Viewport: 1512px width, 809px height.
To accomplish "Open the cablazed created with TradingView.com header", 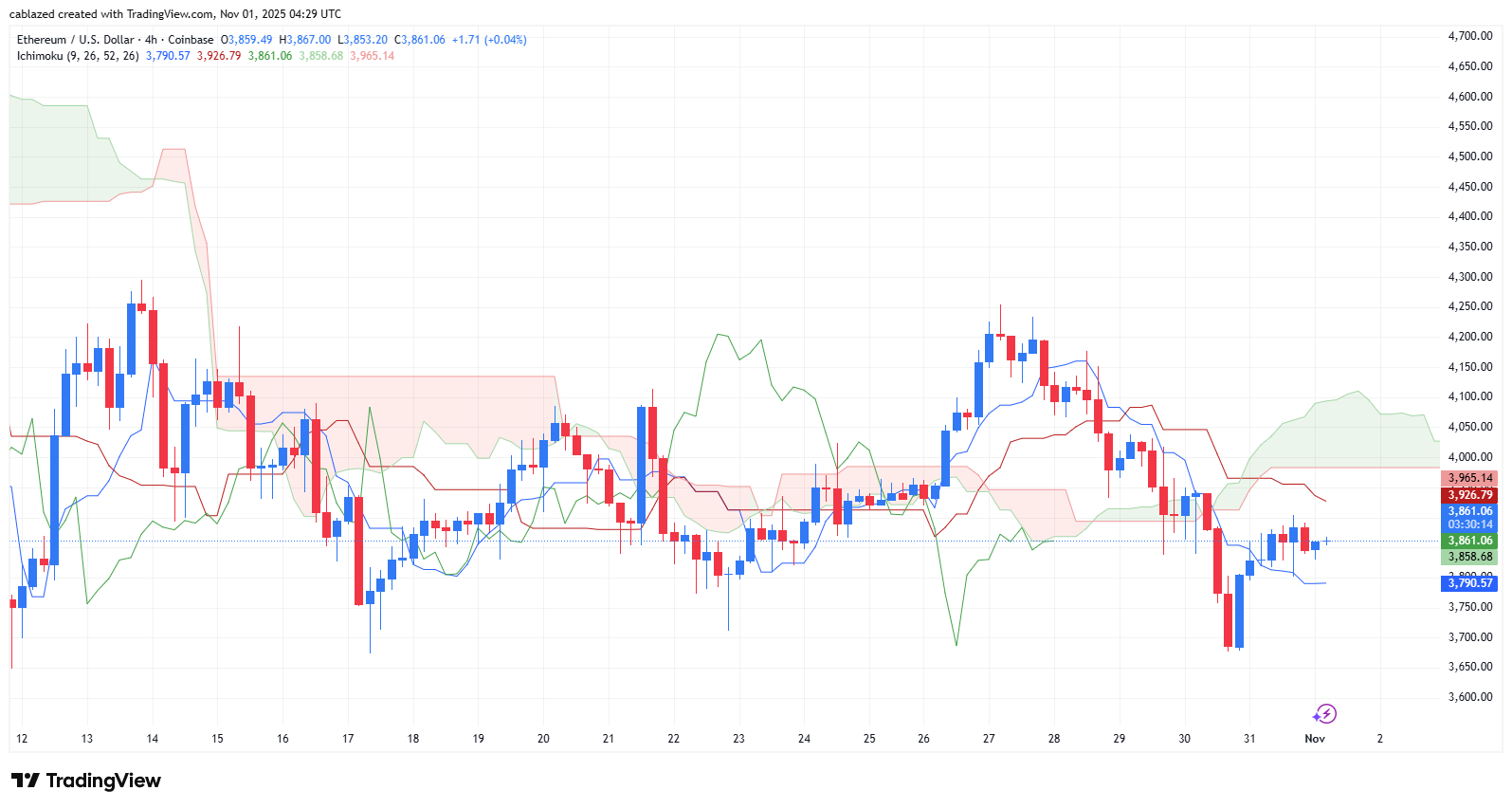I will coord(175,14).
